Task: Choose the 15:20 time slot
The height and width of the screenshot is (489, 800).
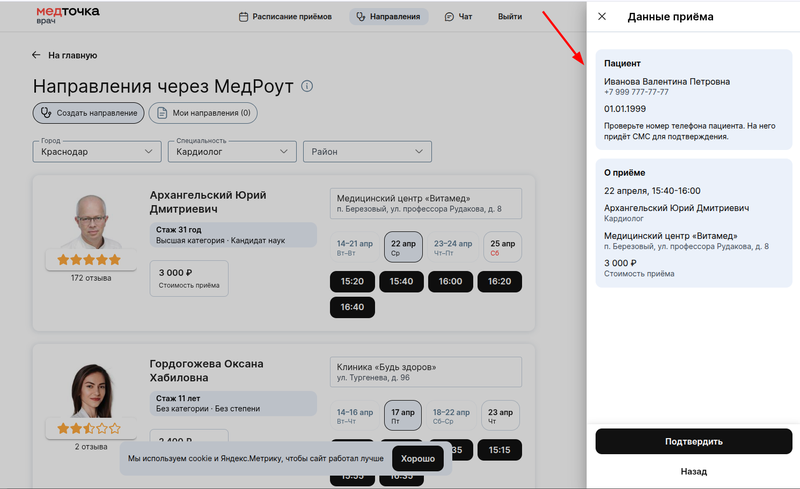Action: tap(352, 281)
